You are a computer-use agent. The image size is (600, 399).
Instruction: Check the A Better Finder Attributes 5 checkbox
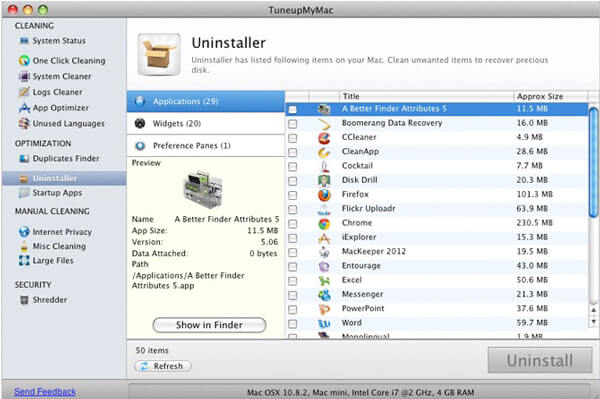[x=293, y=110]
